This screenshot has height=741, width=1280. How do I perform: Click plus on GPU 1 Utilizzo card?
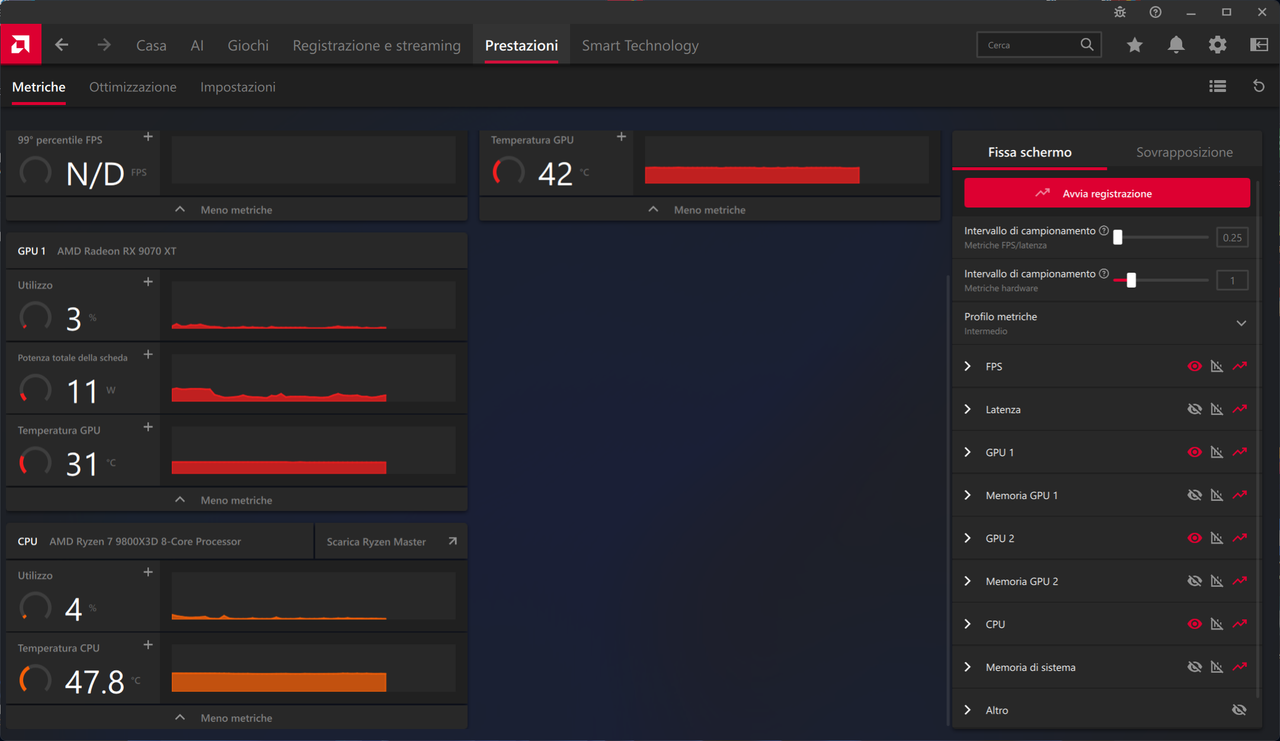tap(148, 282)
